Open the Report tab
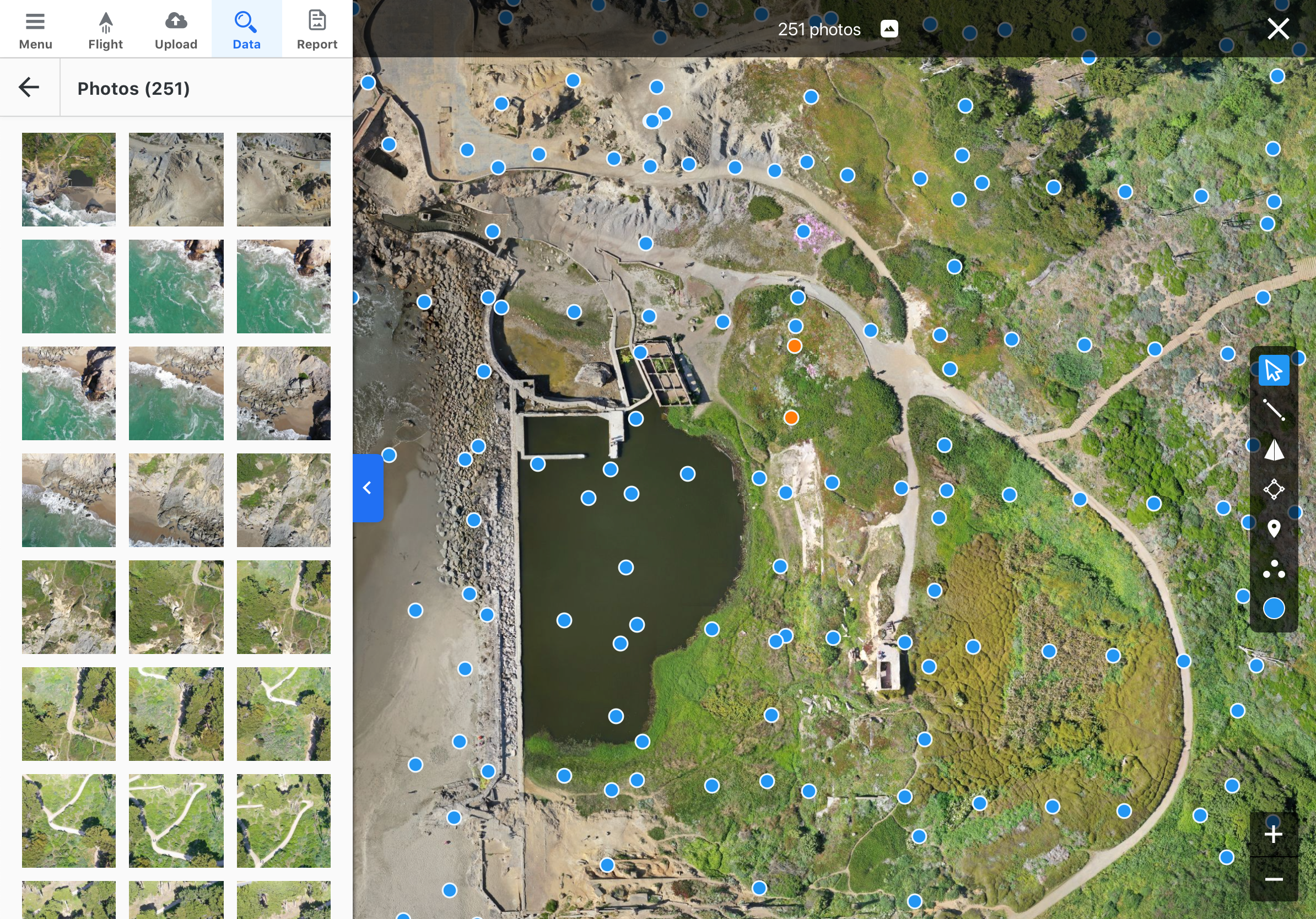 317,29
